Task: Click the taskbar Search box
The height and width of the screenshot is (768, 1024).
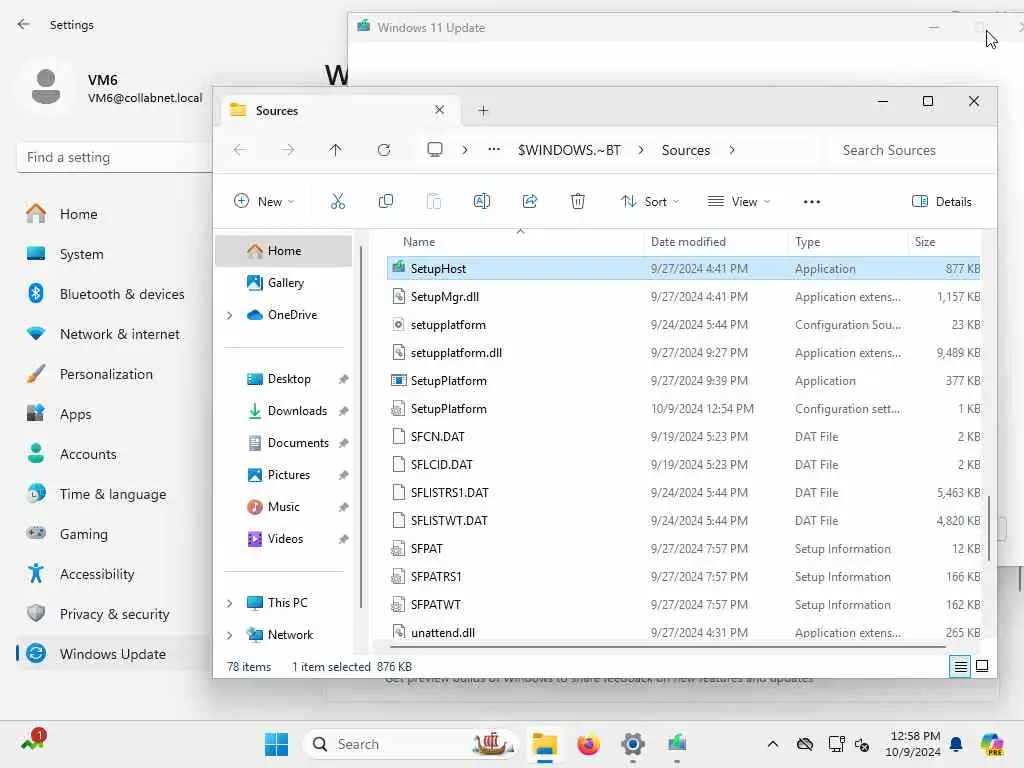Action: tap(411, 744)
